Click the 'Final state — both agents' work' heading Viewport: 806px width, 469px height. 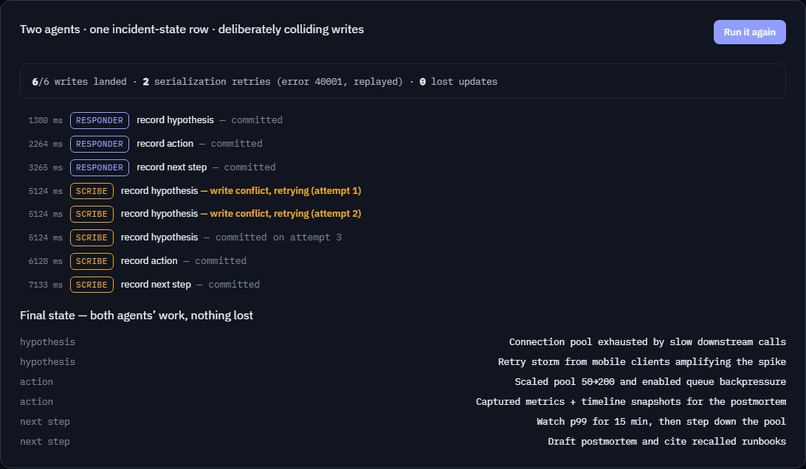click(x=136, y=315)
